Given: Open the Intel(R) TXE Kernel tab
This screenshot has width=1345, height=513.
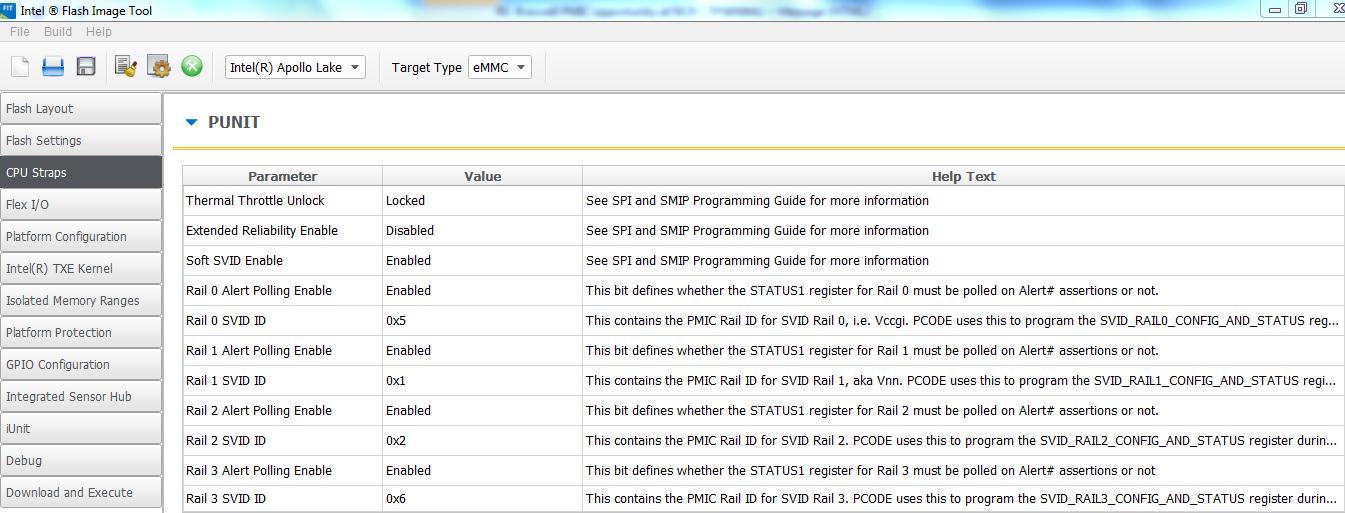Looking at the screenshot, I should click(81, 269).
